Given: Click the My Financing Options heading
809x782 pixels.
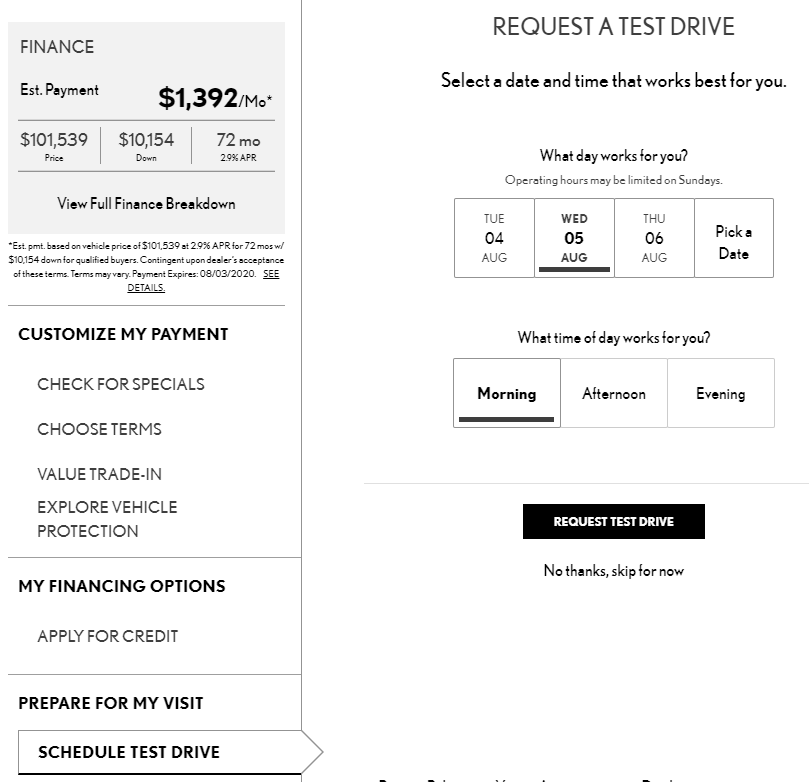Looking at the screenshot, I should click(121, 586).
